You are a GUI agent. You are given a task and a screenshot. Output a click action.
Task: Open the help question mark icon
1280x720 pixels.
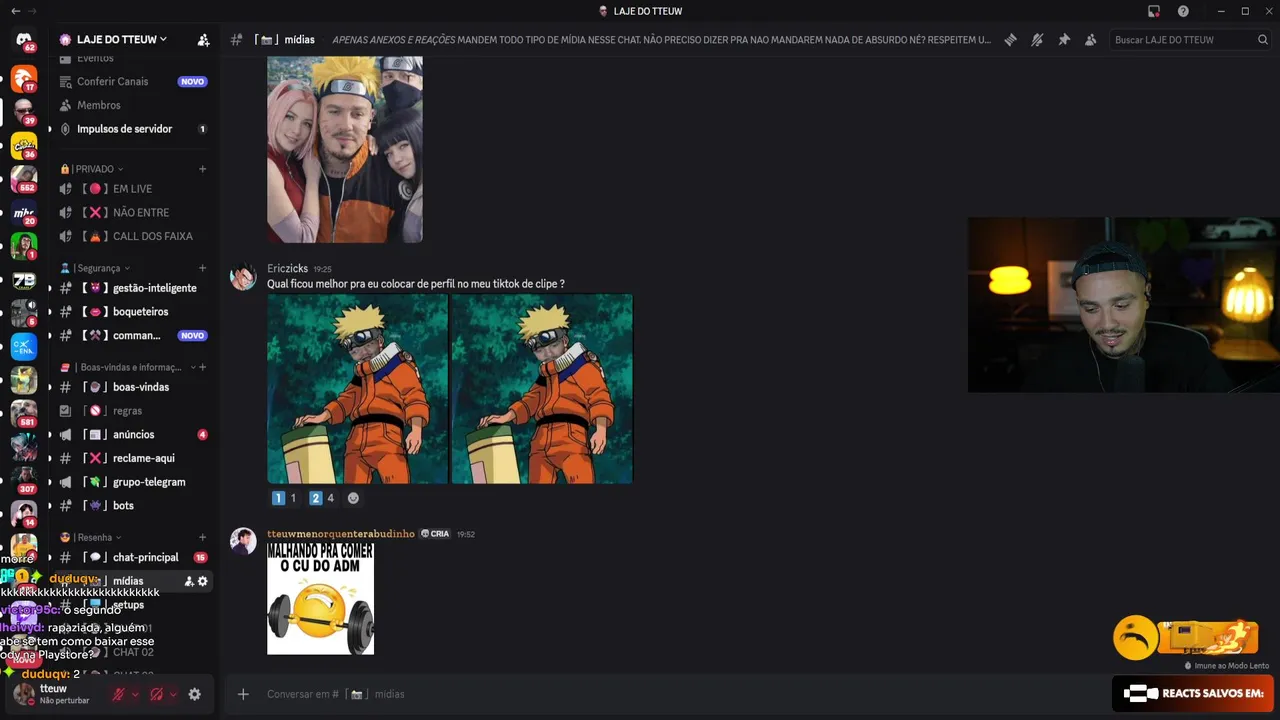click(x=1183, y=11)
